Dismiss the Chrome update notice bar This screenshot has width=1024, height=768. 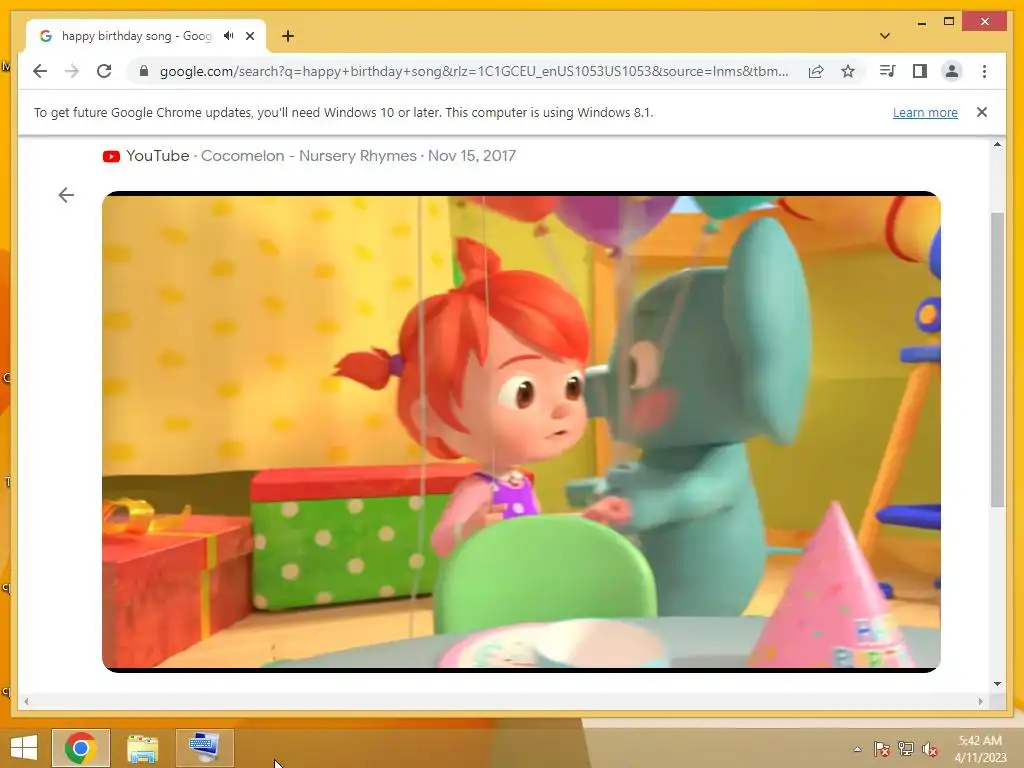pyautogui.click(x=982, y=112)
